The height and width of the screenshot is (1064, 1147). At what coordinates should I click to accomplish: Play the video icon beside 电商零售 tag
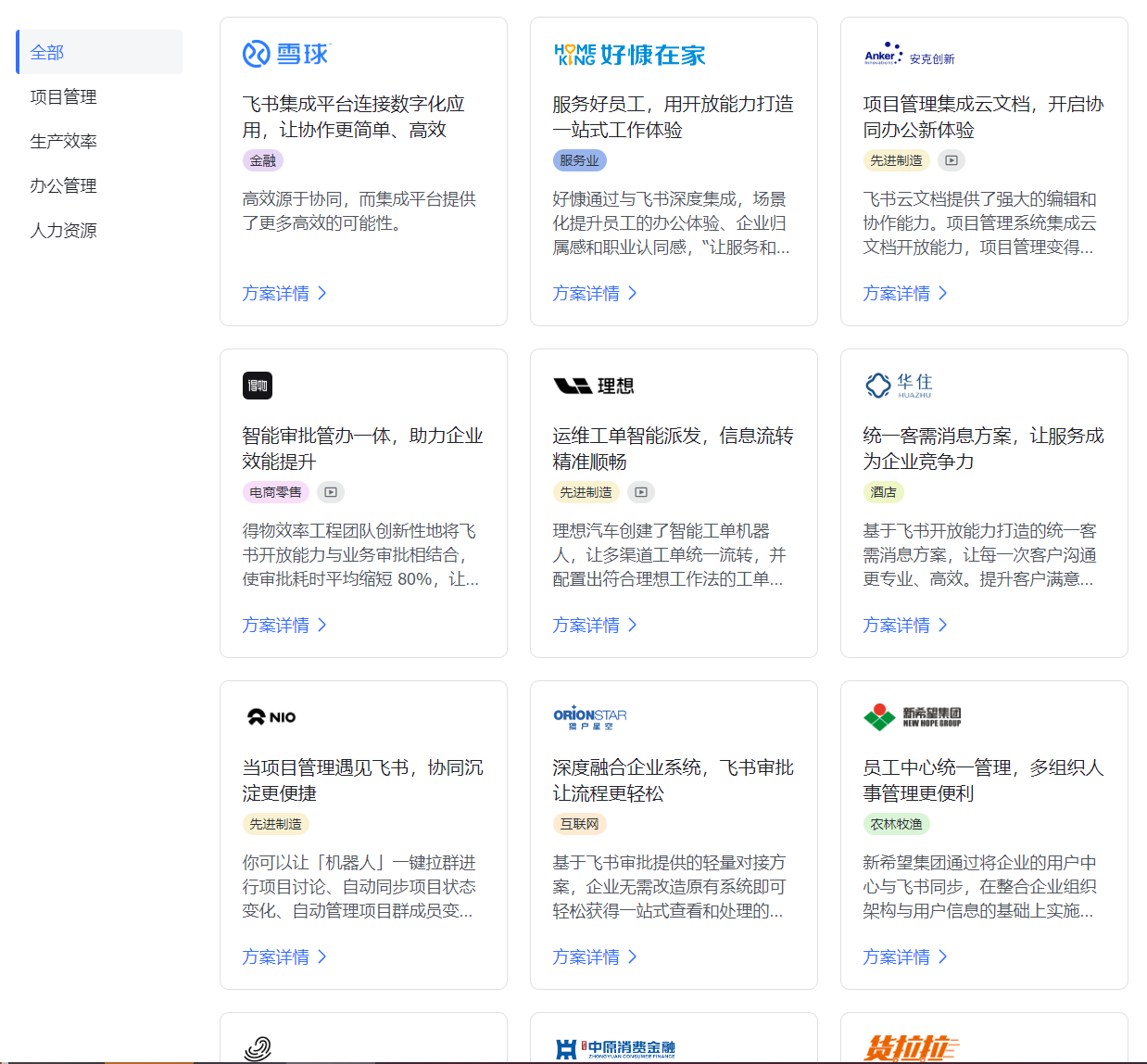[x=331, y=492]
